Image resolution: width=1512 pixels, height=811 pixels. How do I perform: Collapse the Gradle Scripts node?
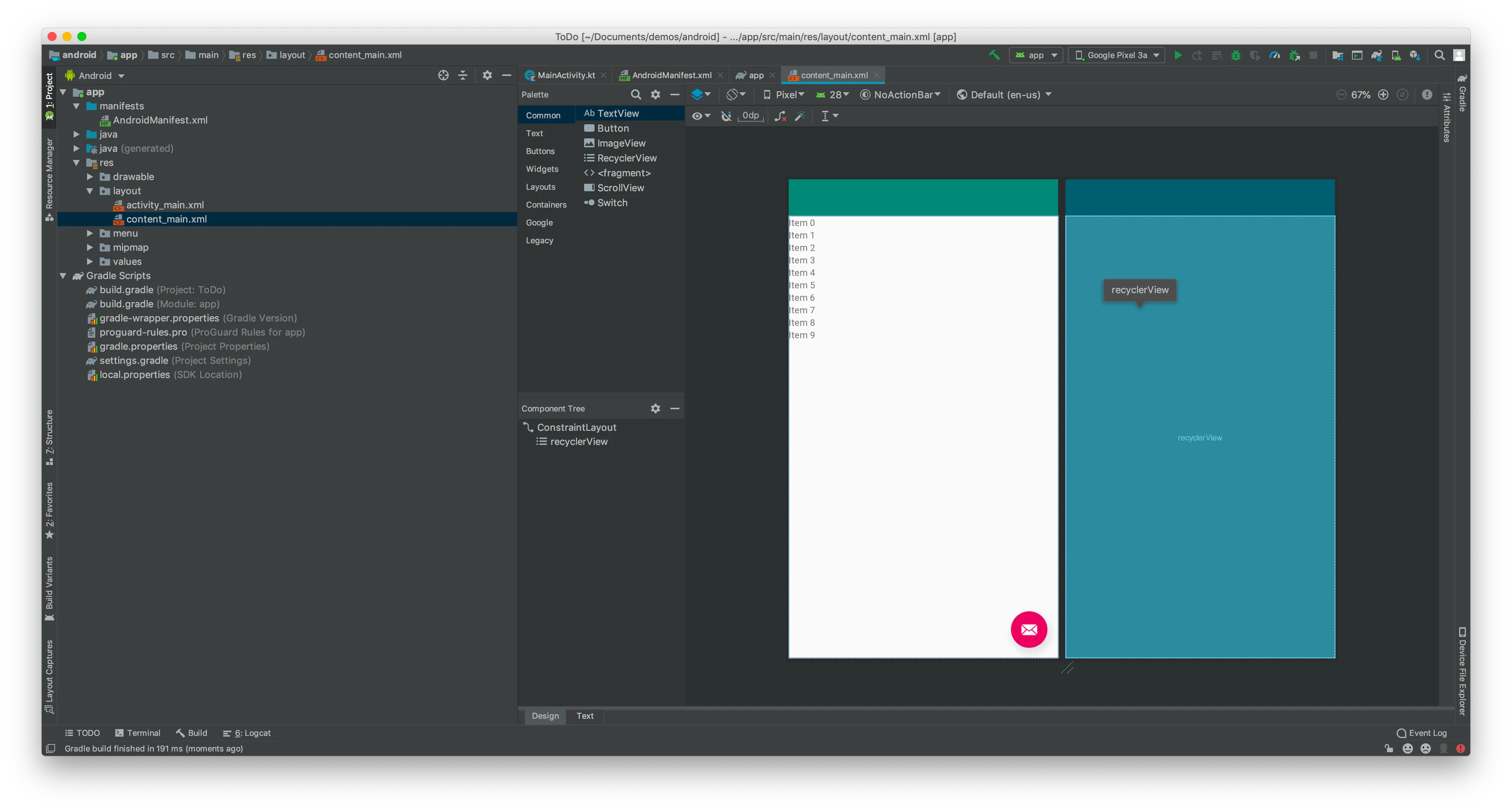click(x=63, y=276)
